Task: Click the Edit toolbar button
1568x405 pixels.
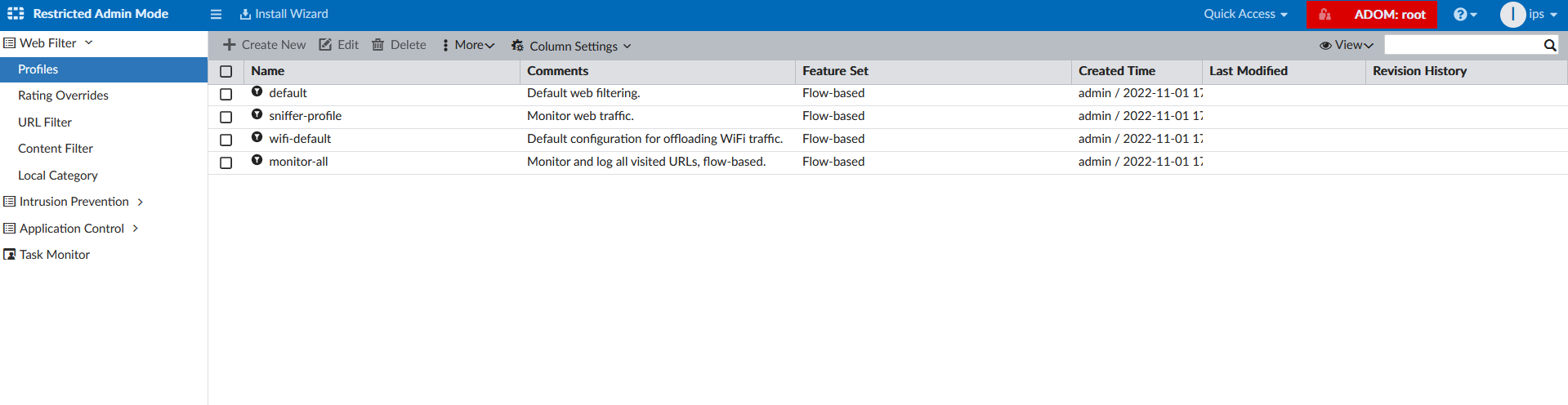Action: [338, 45]
